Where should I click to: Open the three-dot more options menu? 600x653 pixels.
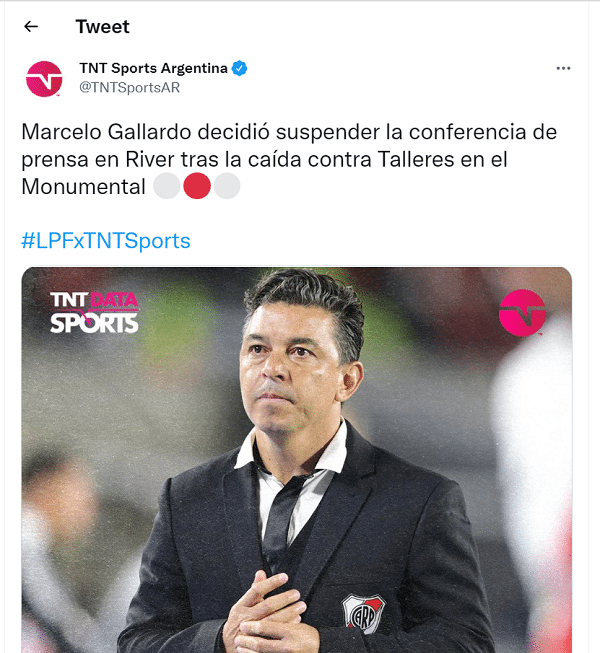(563, 68)
